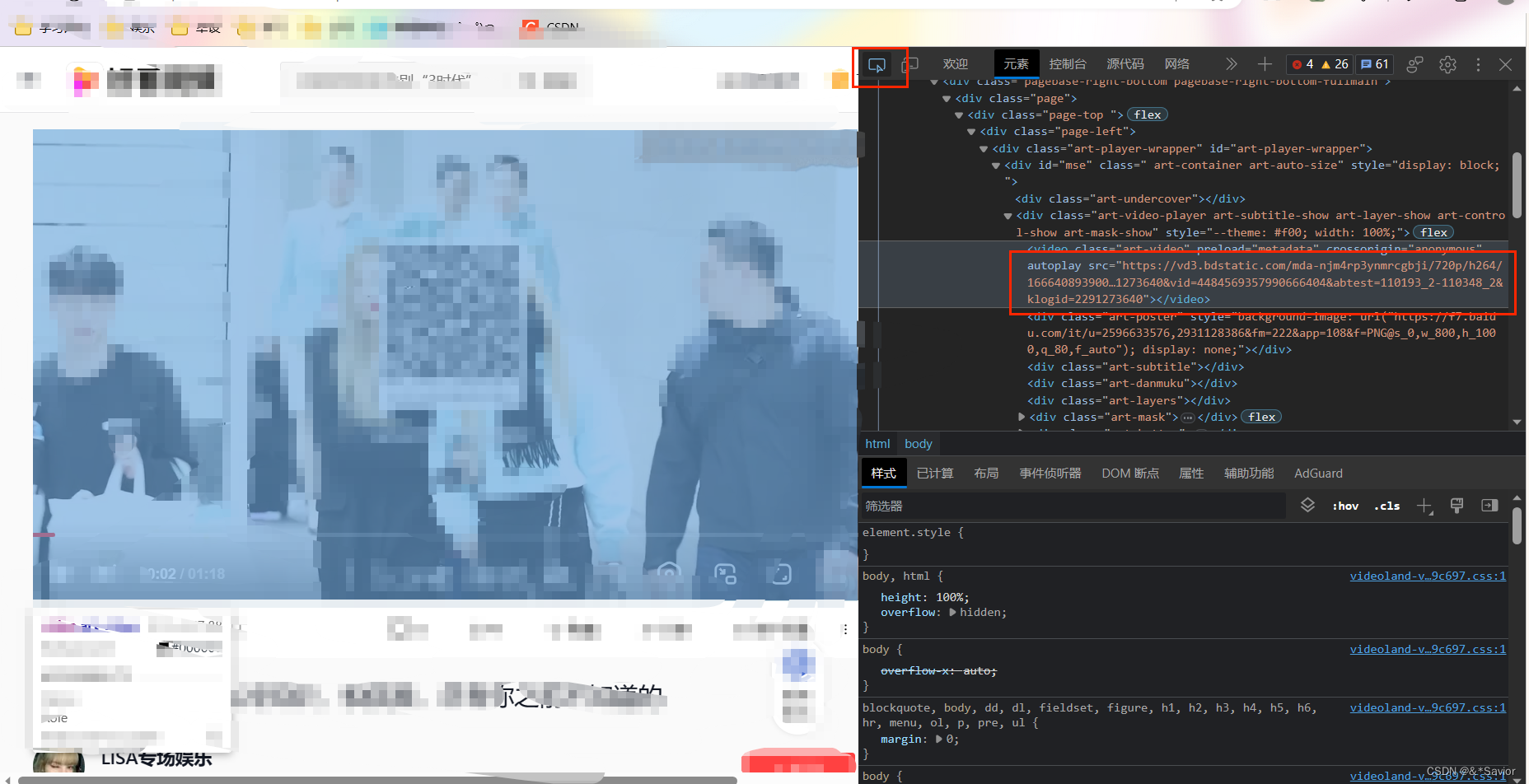Toggle device emulation mode icon
Image resolution: width=1529 pixels, height=784 pixels.
(x=909, y=64)
